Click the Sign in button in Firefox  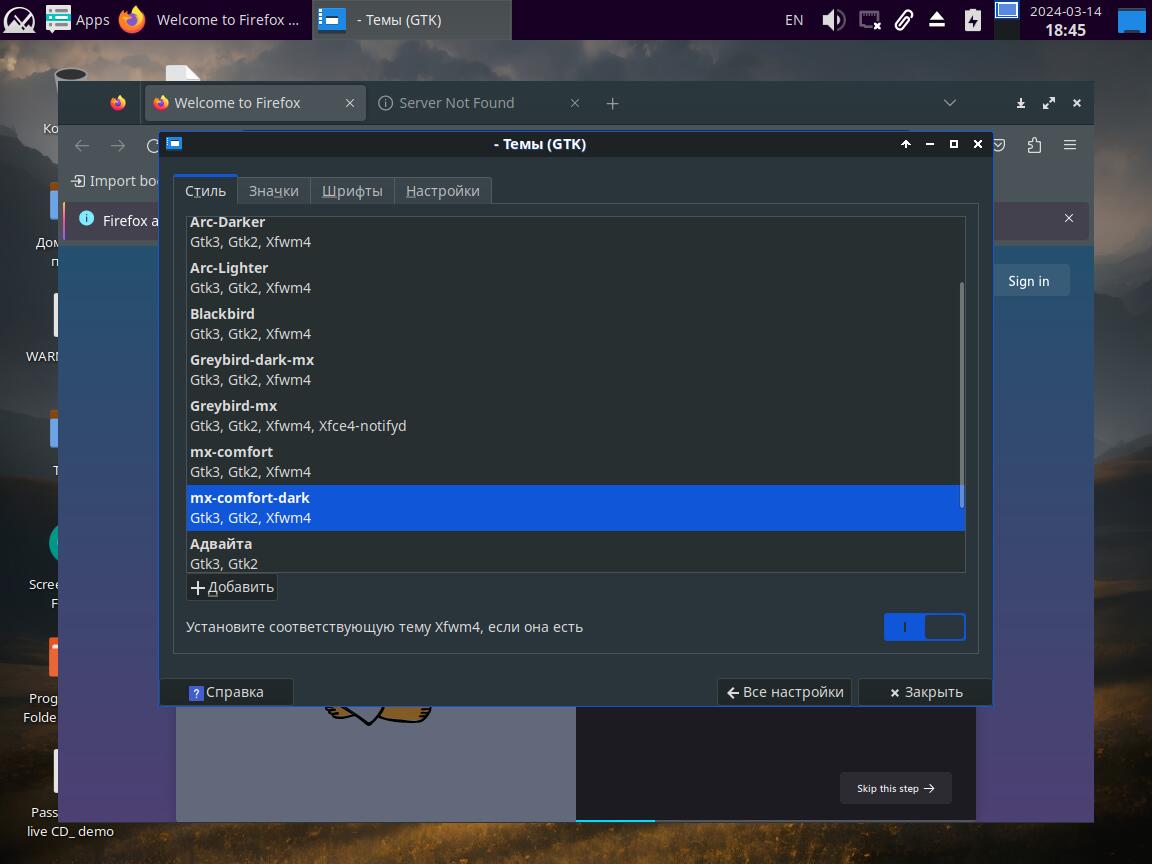tap(1029, 281)
